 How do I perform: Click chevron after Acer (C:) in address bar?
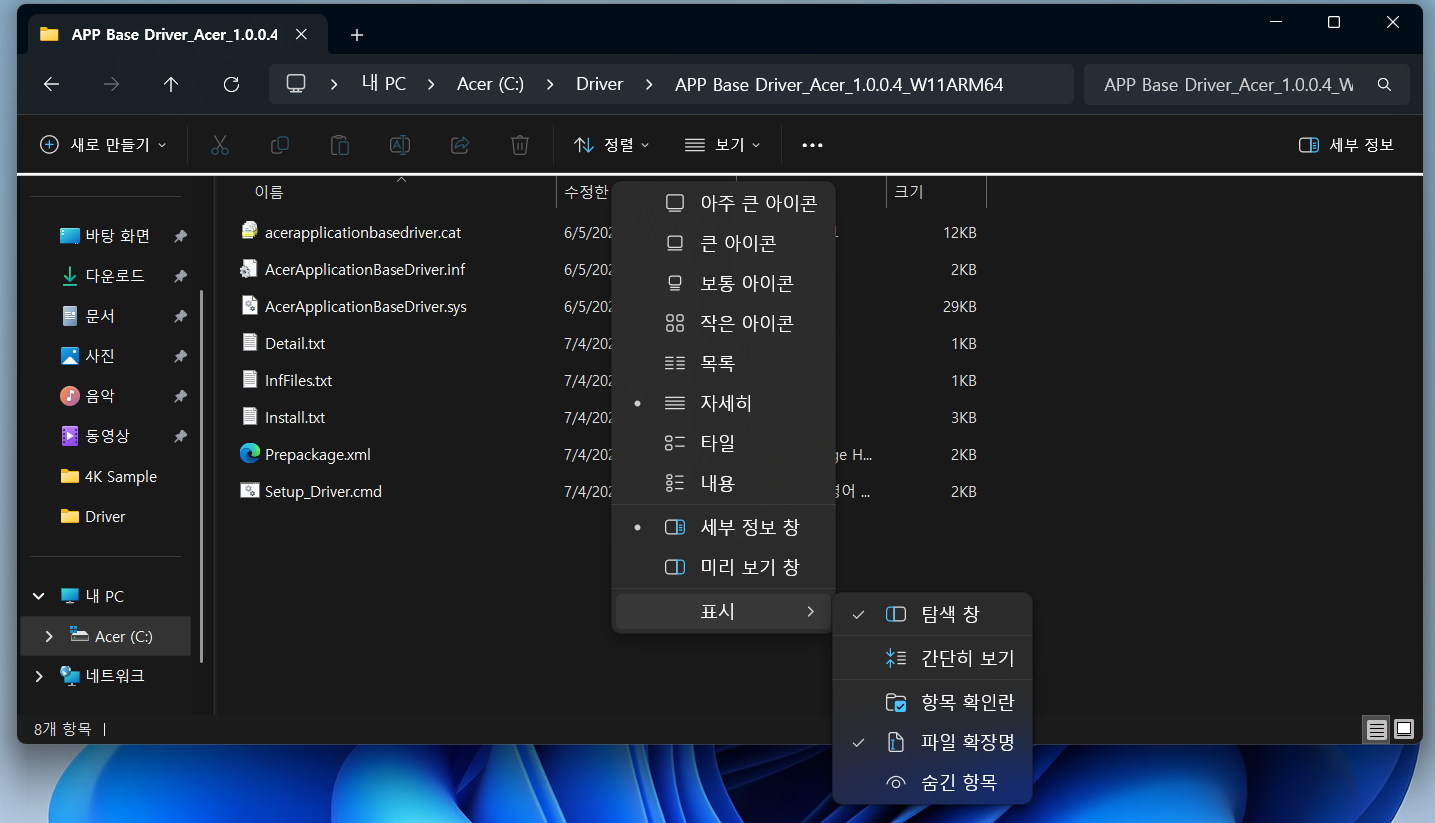click(550, 85)
